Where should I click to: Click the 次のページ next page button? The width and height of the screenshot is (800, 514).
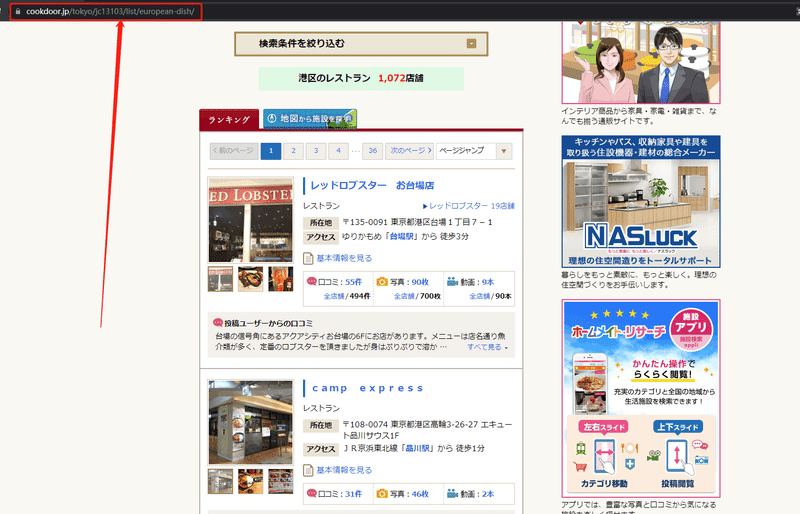[x=410, y=151]
